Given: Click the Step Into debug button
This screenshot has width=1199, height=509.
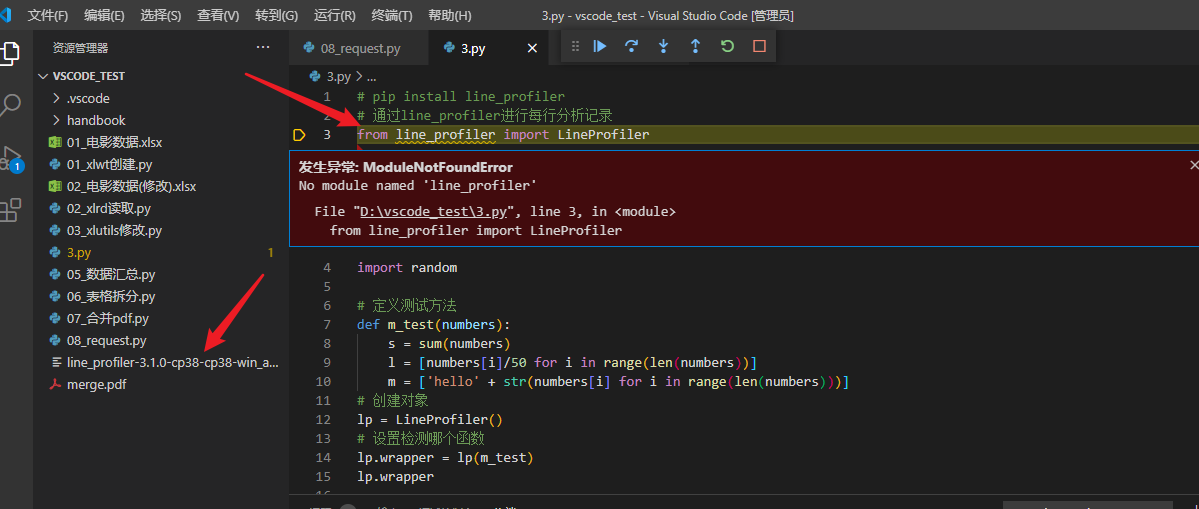Looking at the screenshot, I should coord(664,47).
